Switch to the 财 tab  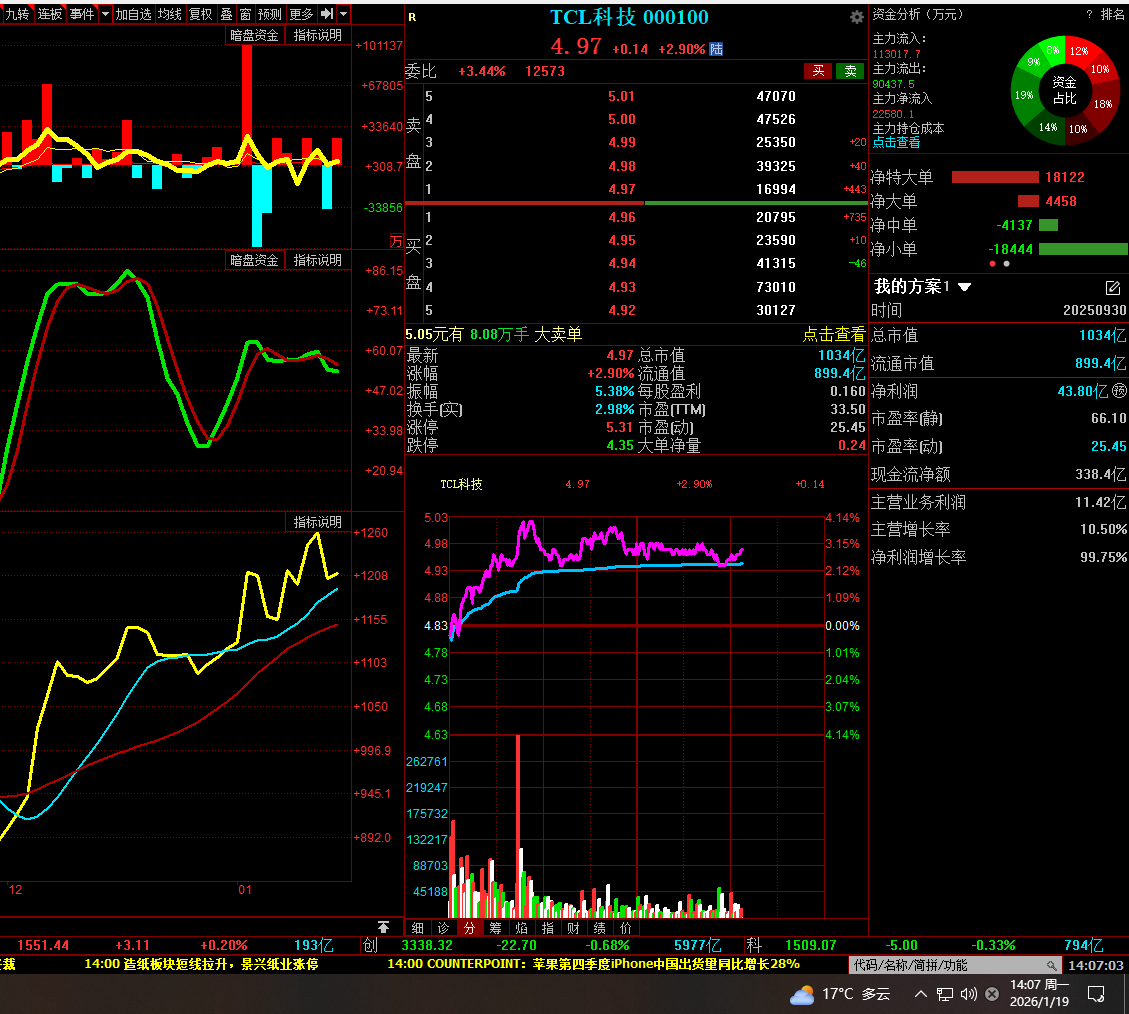point(573,928)
